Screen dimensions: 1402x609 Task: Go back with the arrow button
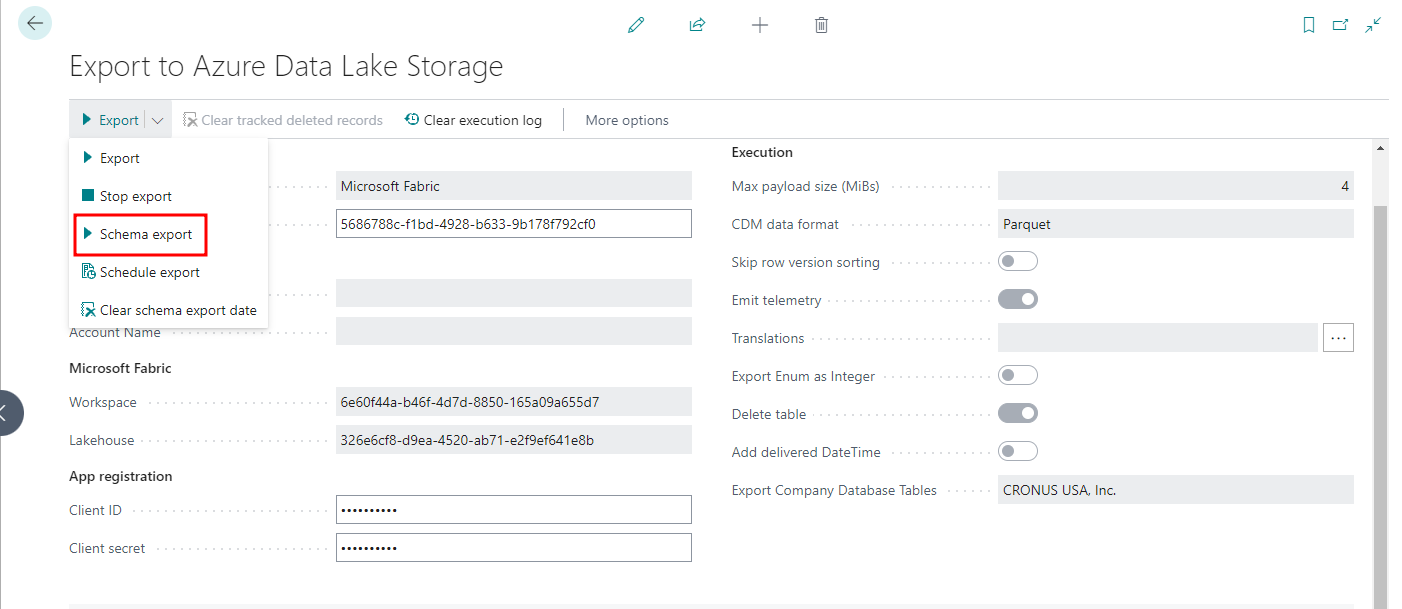click(35, 23)
